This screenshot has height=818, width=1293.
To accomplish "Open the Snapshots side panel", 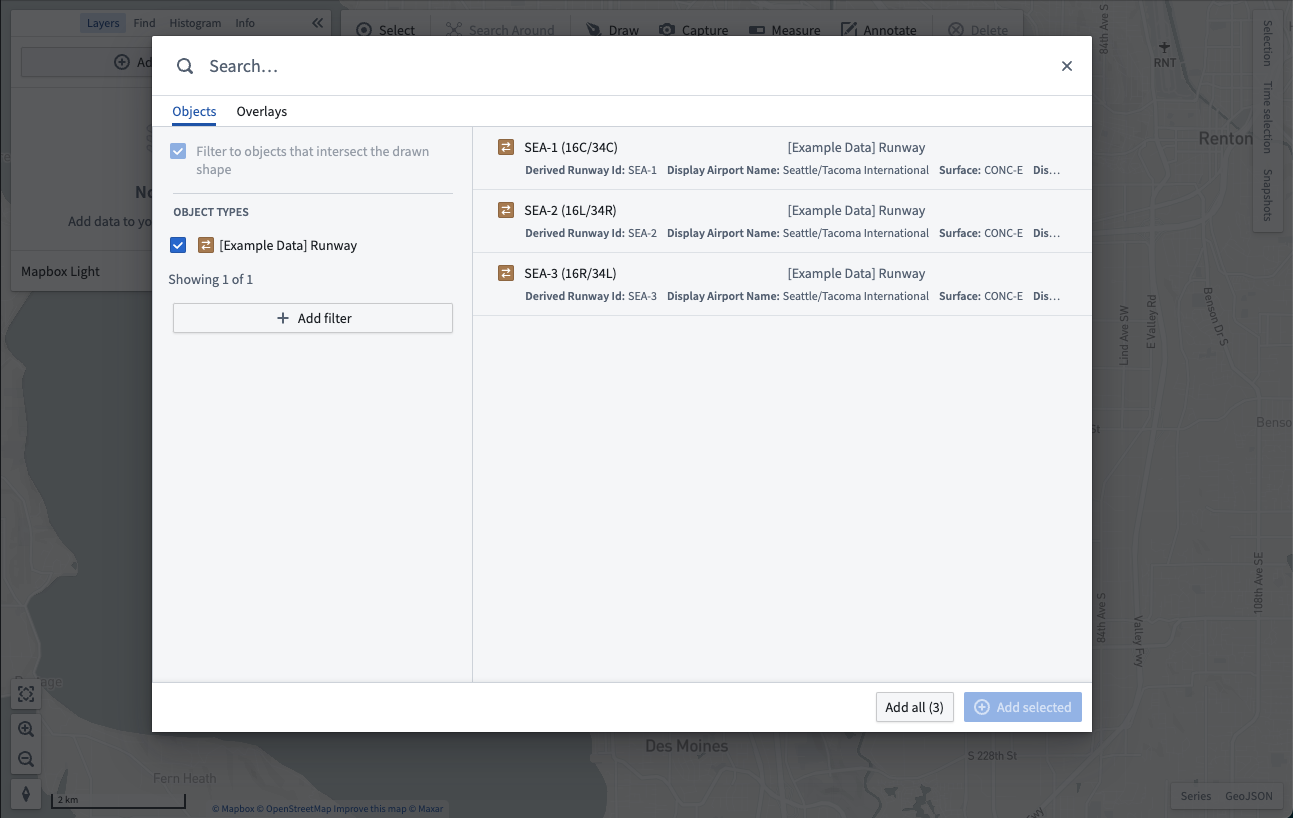I will [x=1267, y=195].
